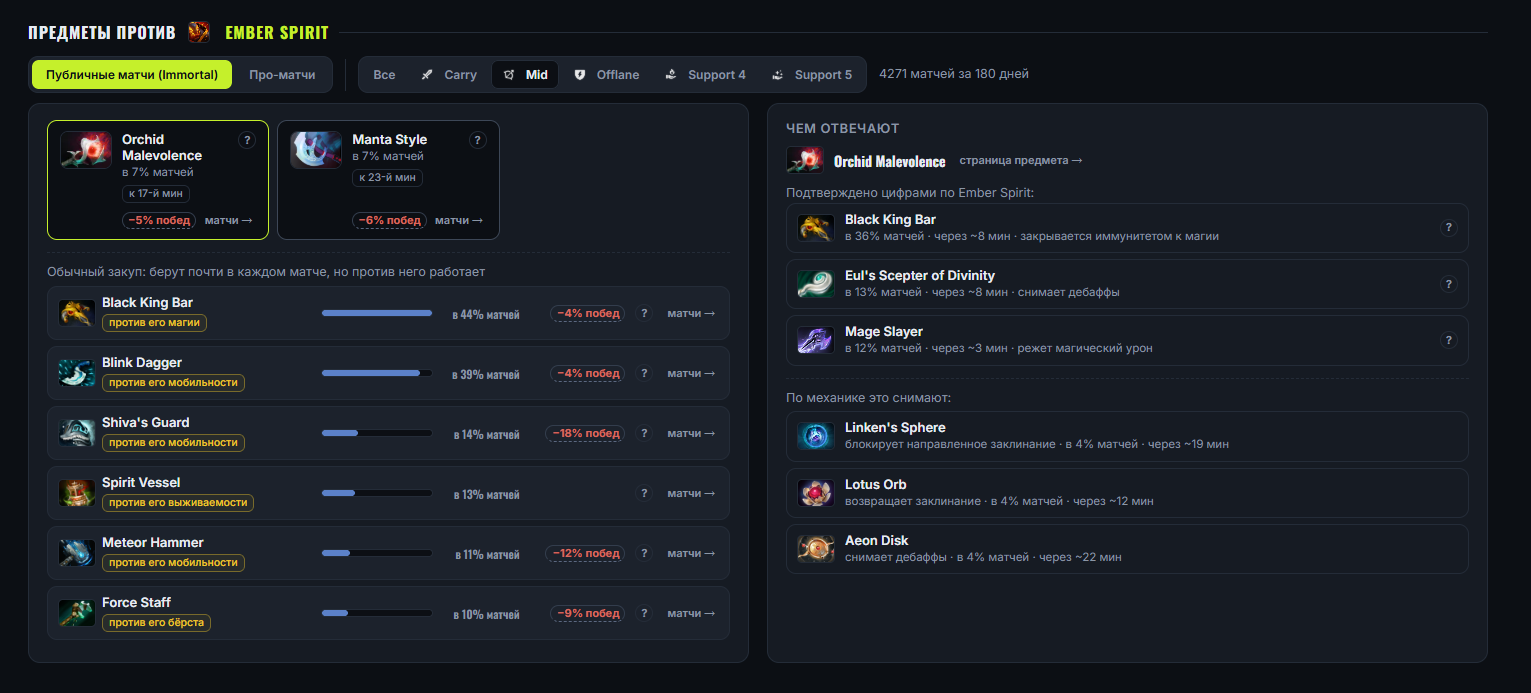
Task: Open question mark for Black King Bar response
Action: pos(1448,228)
